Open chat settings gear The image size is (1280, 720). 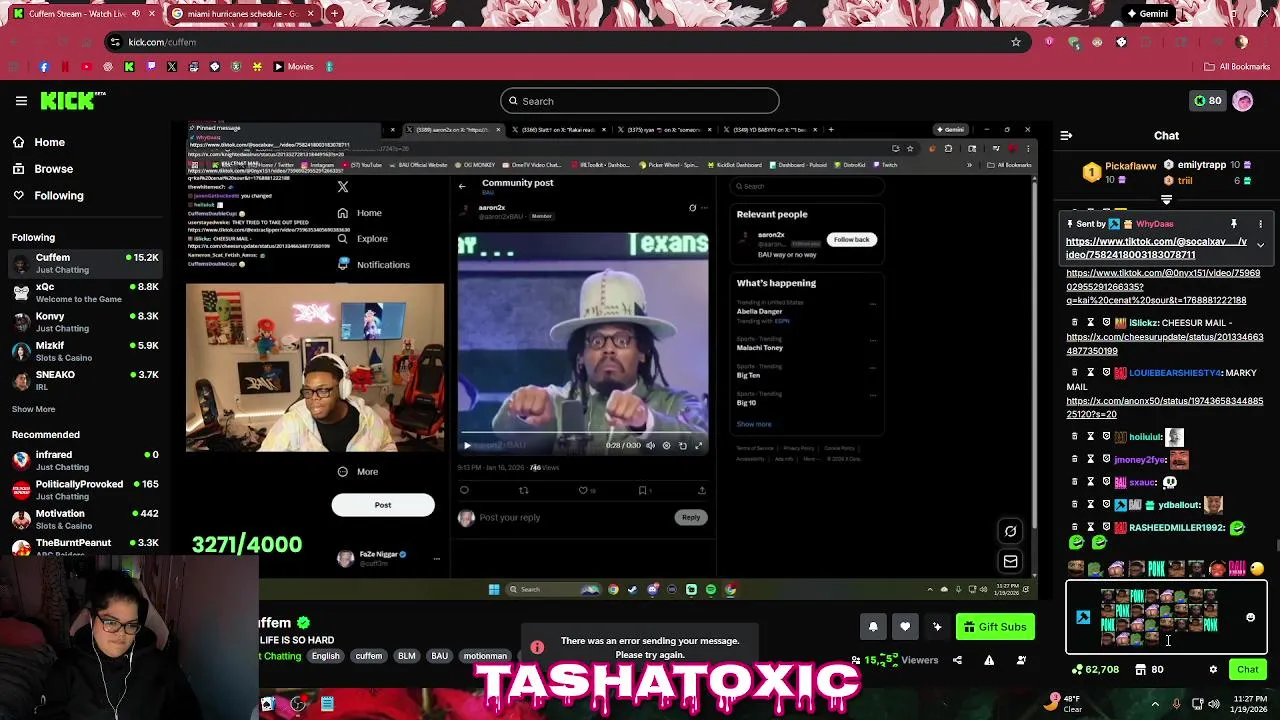1213,670
